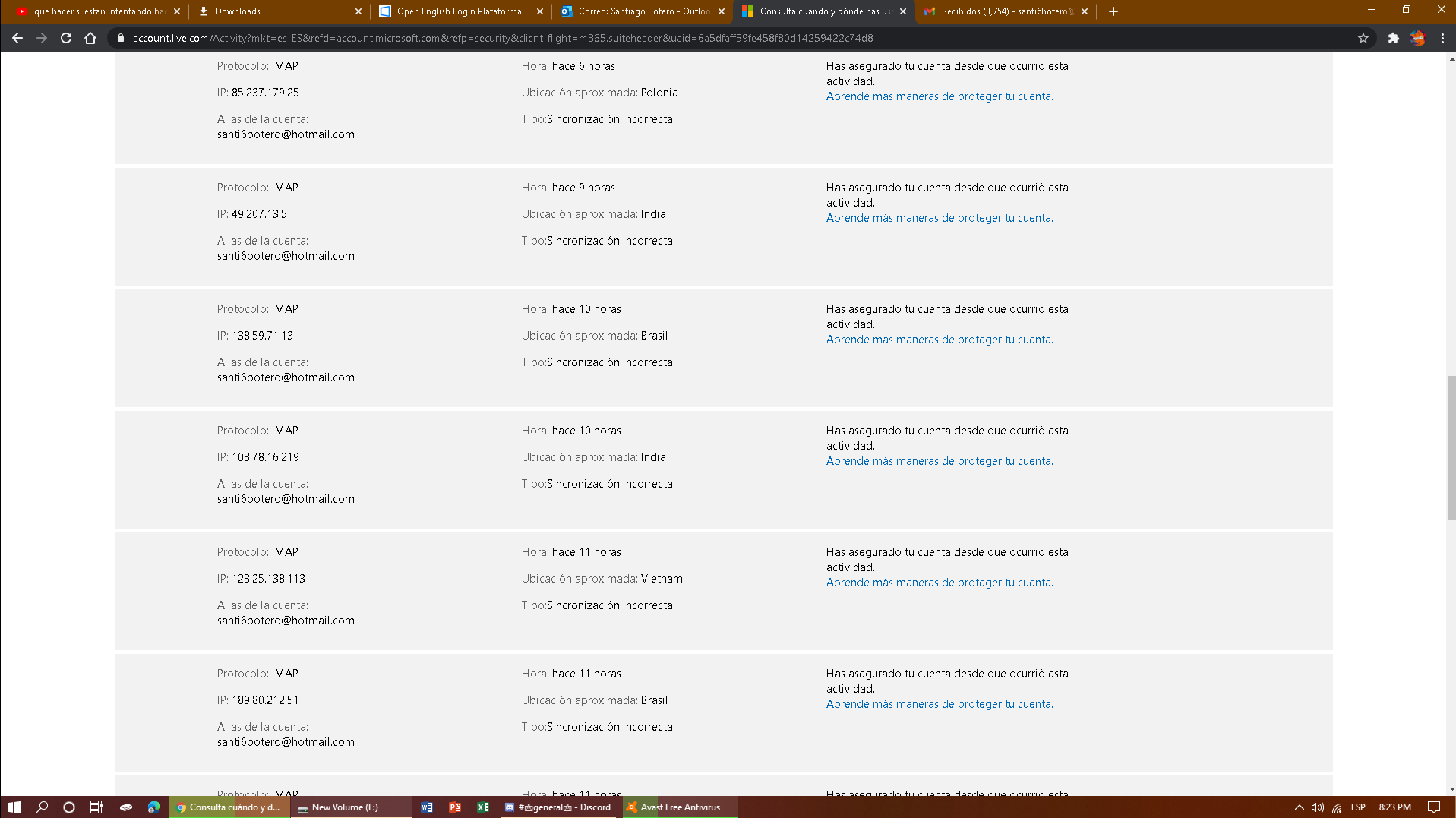Open the New Volume (F:) taskbar window
1456x818 pixels.
click(x=351, y=807)
